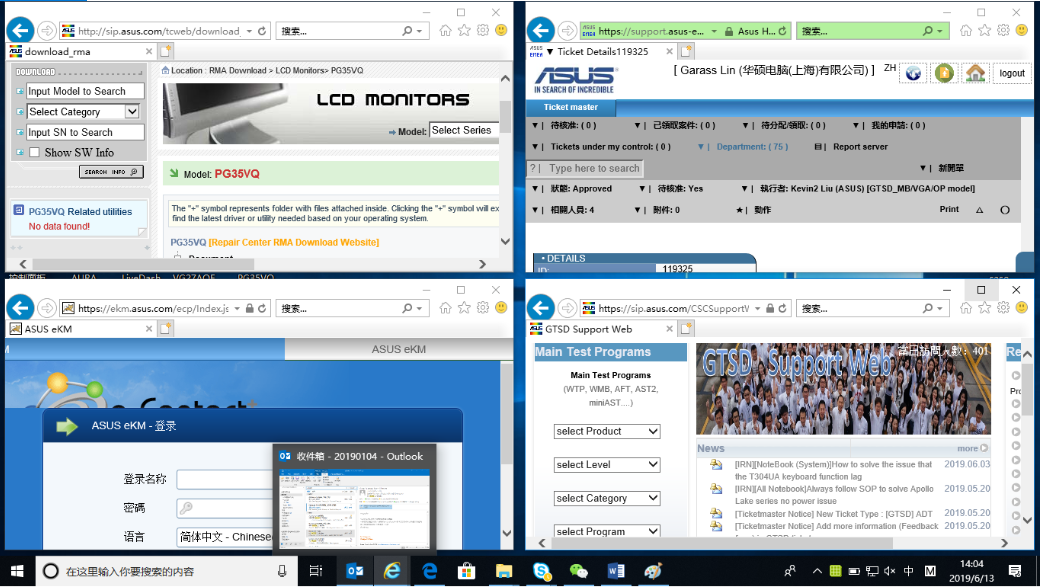
Task: Click the SEARCH INFO button
Action: [x=111, y=172]
